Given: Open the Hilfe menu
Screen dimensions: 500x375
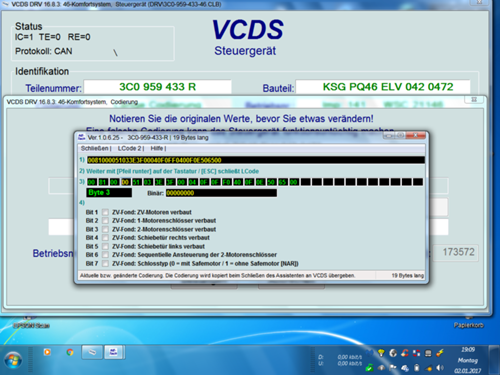Looking at the screenshot, I should pos(157,148).
